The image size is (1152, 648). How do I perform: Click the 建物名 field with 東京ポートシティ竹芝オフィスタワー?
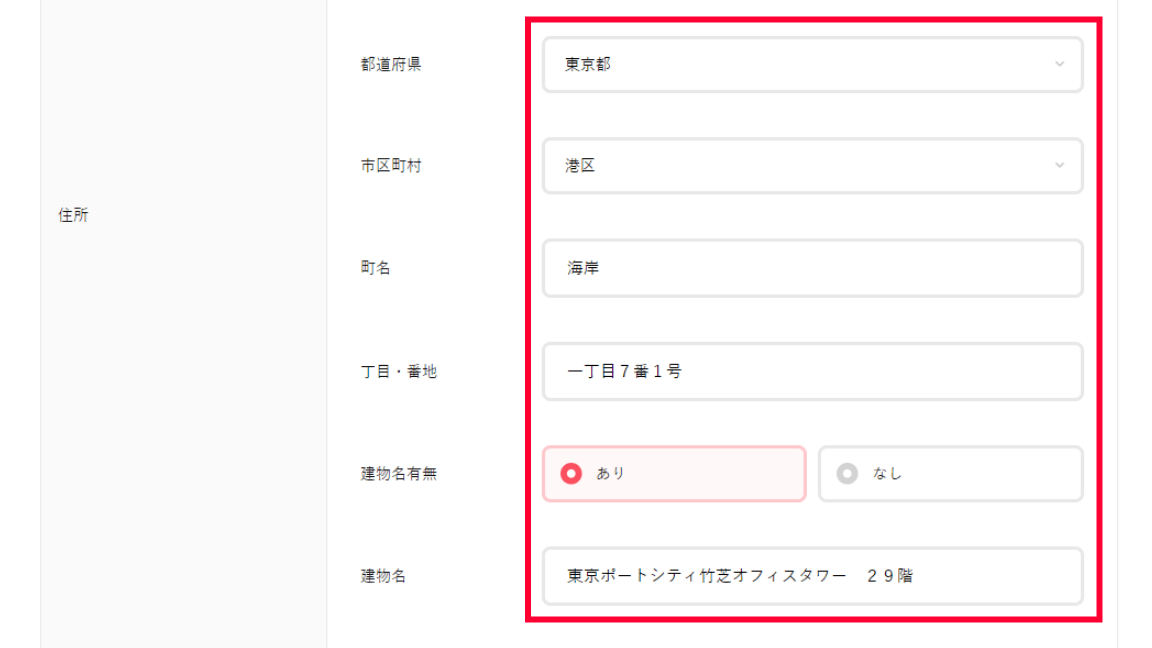812,576
